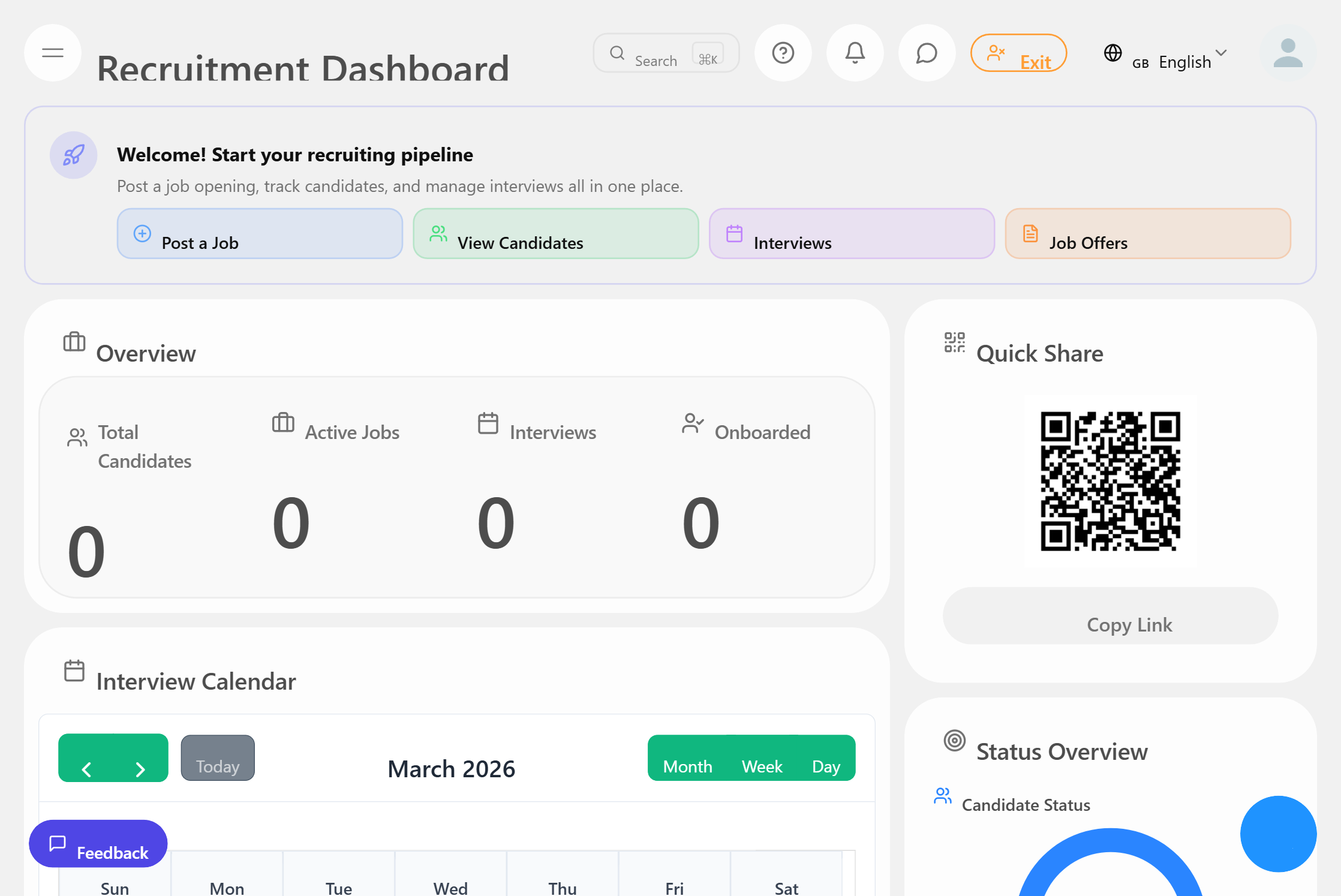Click the rocket welcome icon

pyautogui.click(x=73, y=155)
